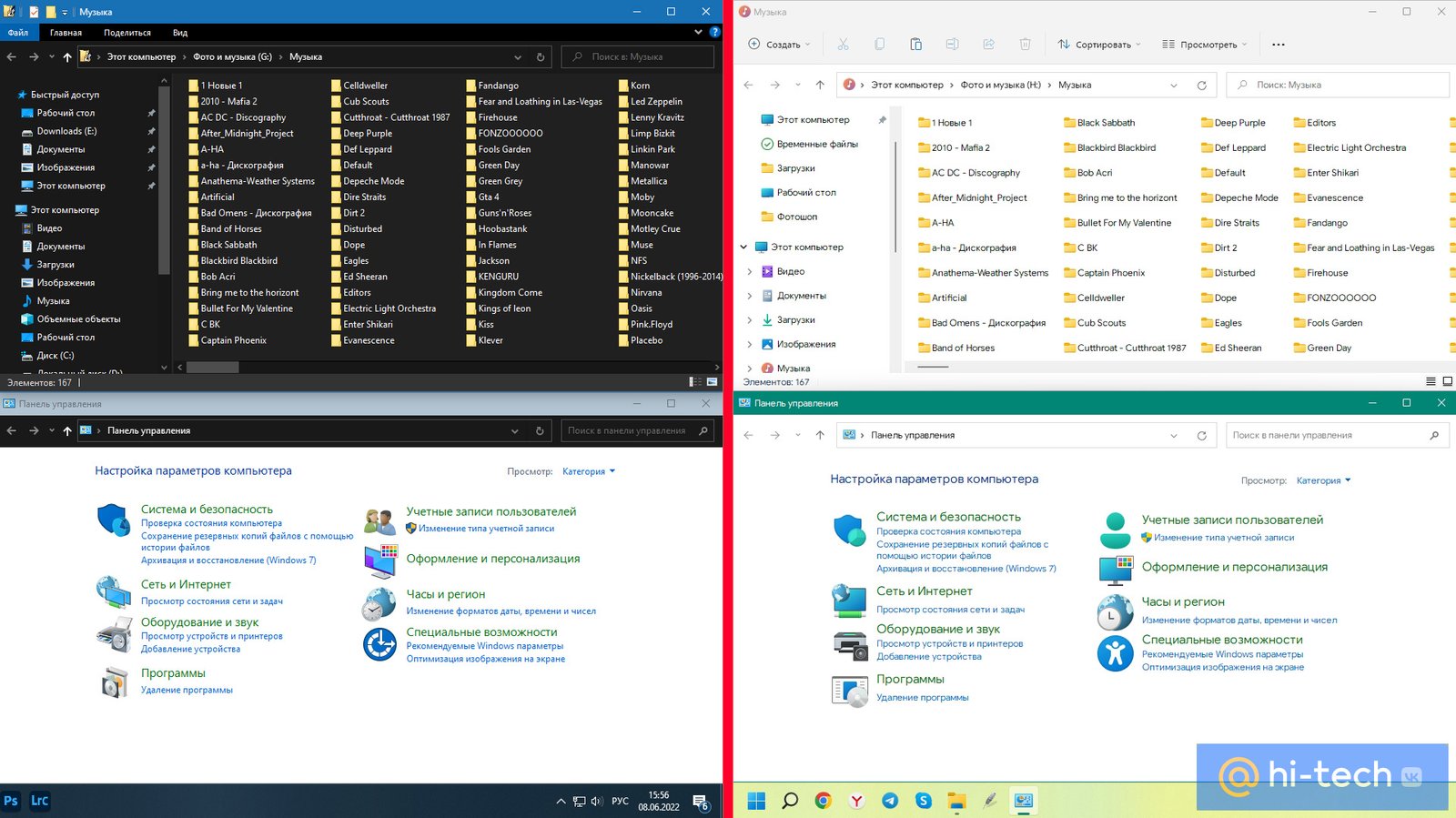The height and width of the screenshot is (818, 1456).
Task: Open Yandex Browser from the taskbar
Action: tap(856, 801)
